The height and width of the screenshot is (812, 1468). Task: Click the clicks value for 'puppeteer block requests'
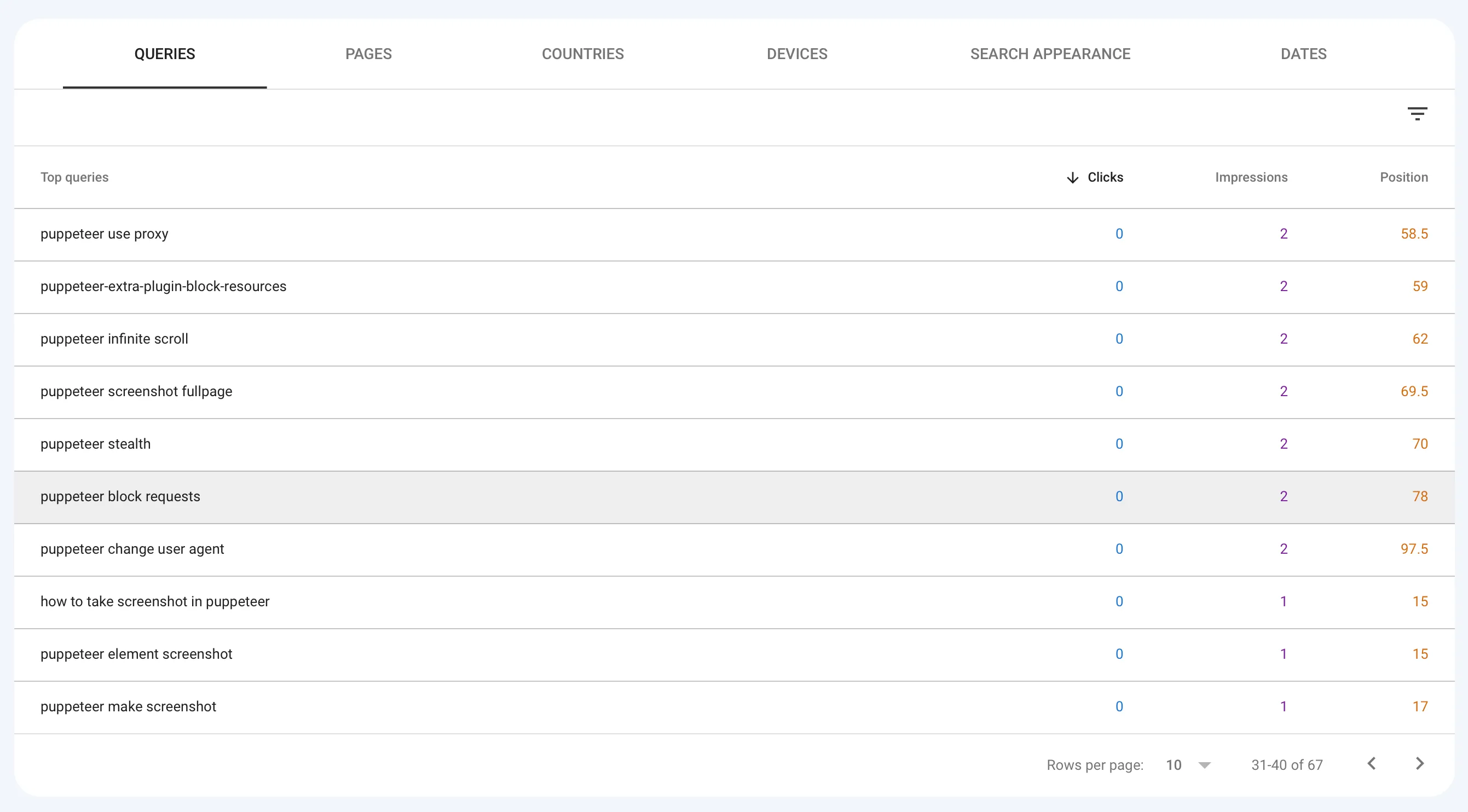click(x=1119, y=496)
